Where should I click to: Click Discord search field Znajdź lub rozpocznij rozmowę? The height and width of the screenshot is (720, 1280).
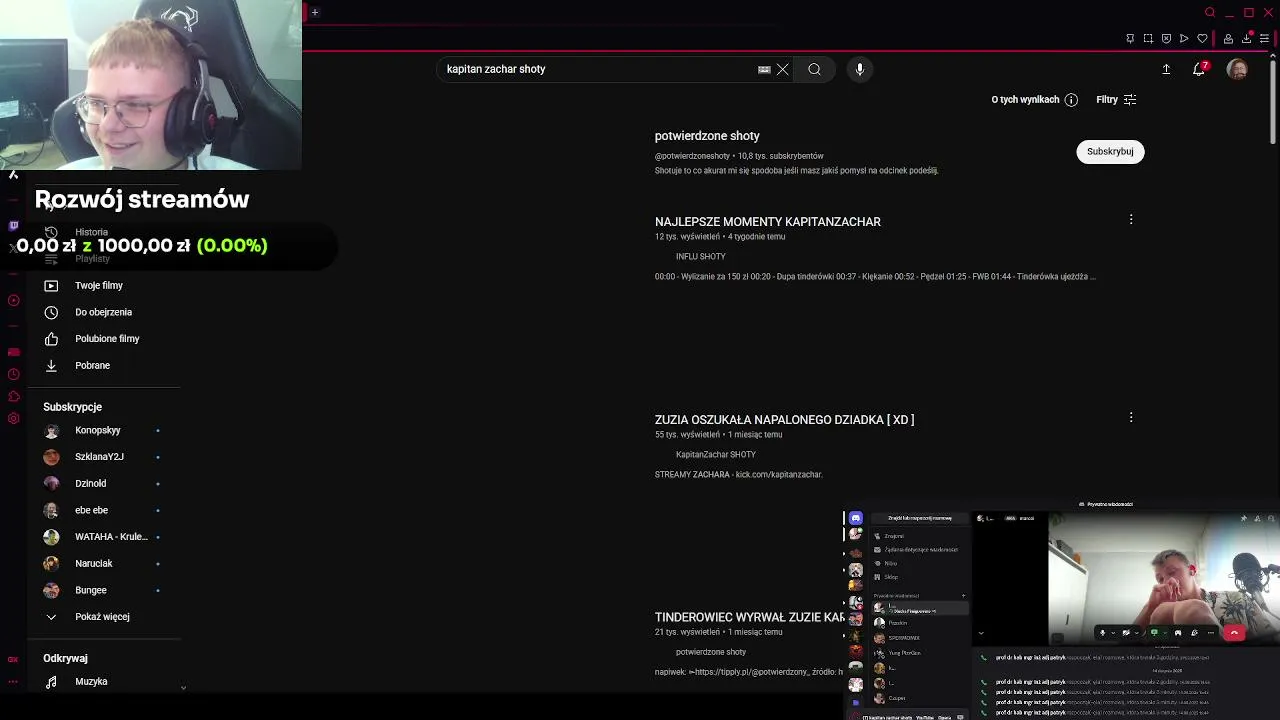920,518
